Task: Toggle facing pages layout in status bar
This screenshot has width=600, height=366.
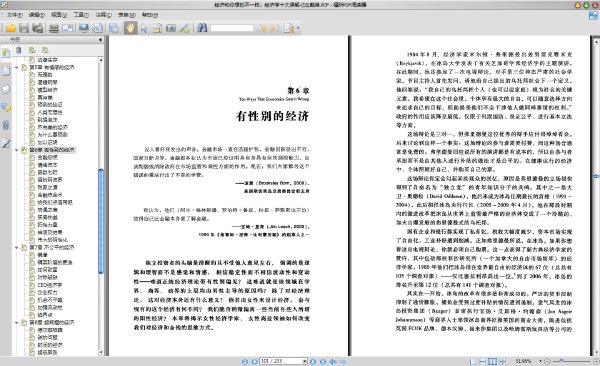Action: coord(492,361)
